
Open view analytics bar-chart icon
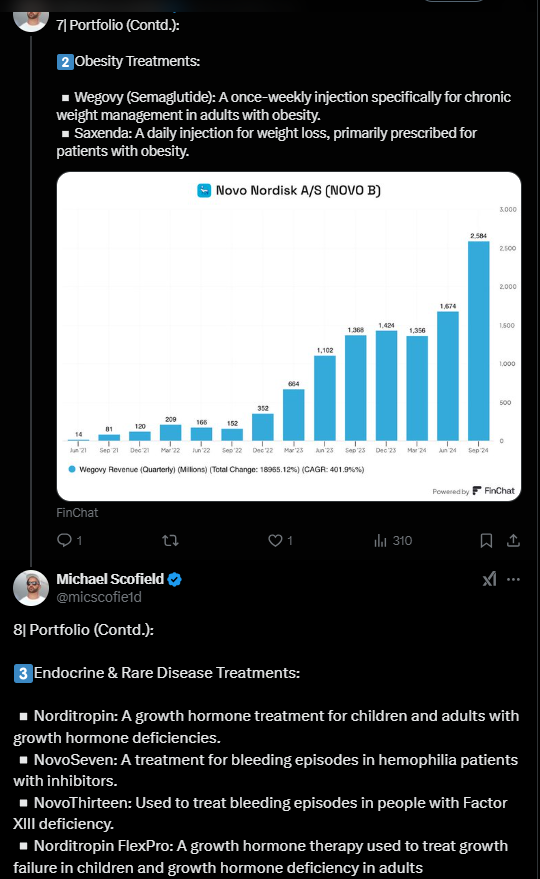click(380, 540)
